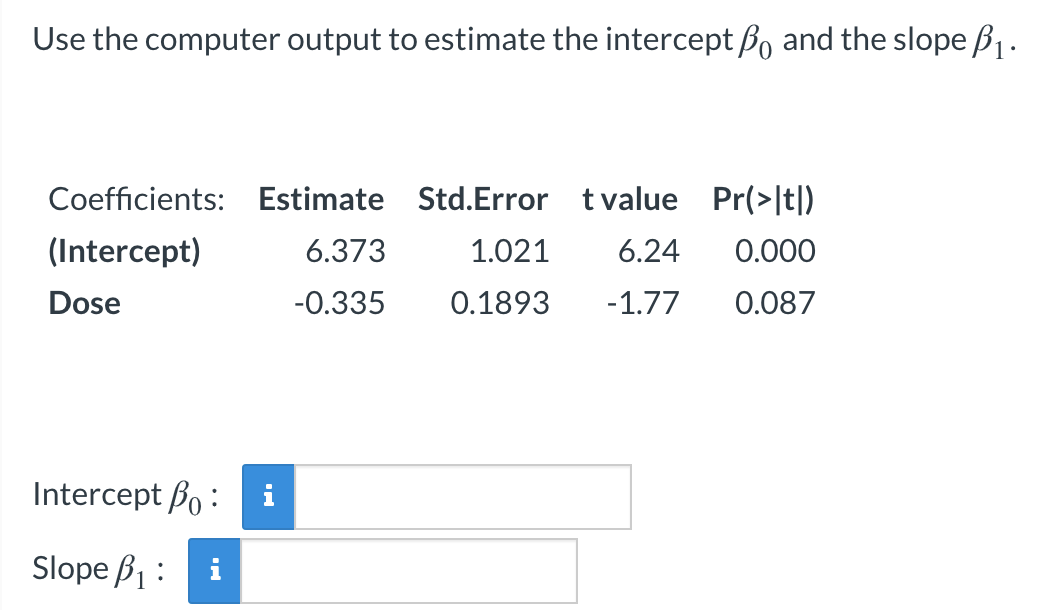
Task: Select the (Intercept) row label
Action: [124, 251]
